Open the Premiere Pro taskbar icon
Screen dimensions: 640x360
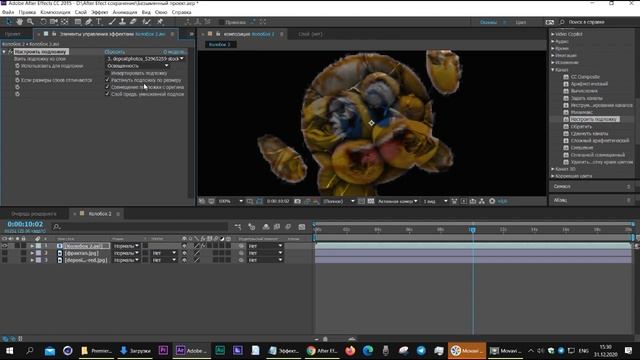[x=163, y=351]
